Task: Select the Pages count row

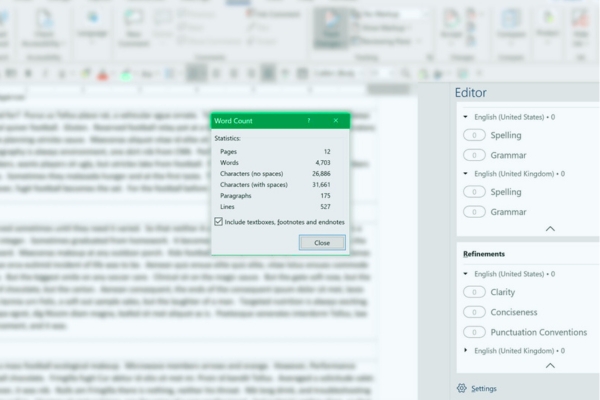Action: [x=275, y=152]
